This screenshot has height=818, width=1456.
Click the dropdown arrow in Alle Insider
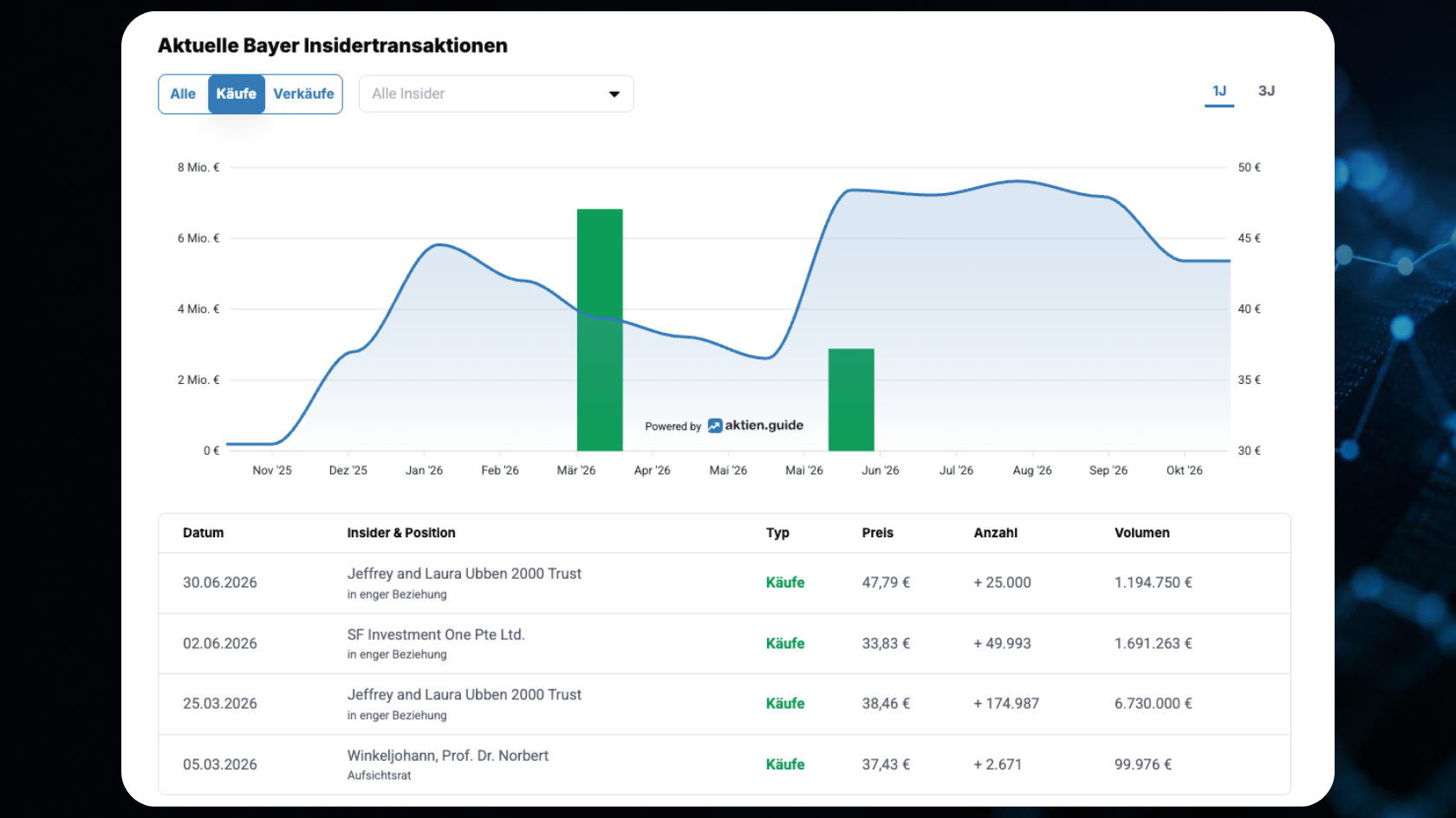pyautogui.click(x=614, y=94)
